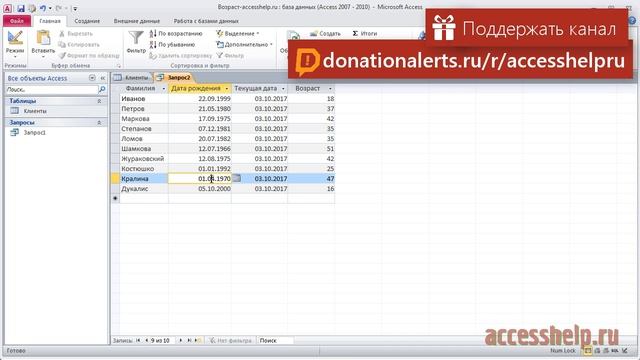Viewport: 640px width, 360px height.
Task: Sort descending with По убыванию
Action: tap(172, 44)
